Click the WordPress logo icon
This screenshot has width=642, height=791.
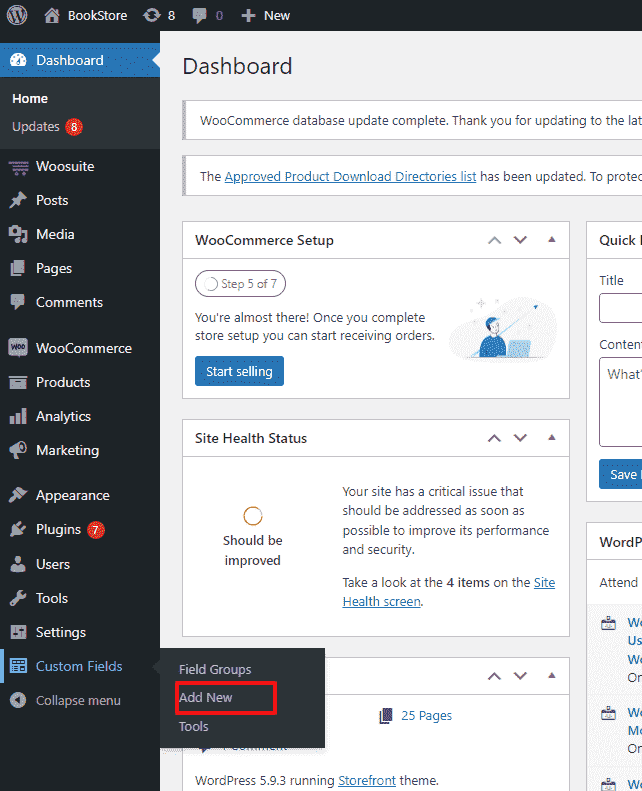pos(17,15)
